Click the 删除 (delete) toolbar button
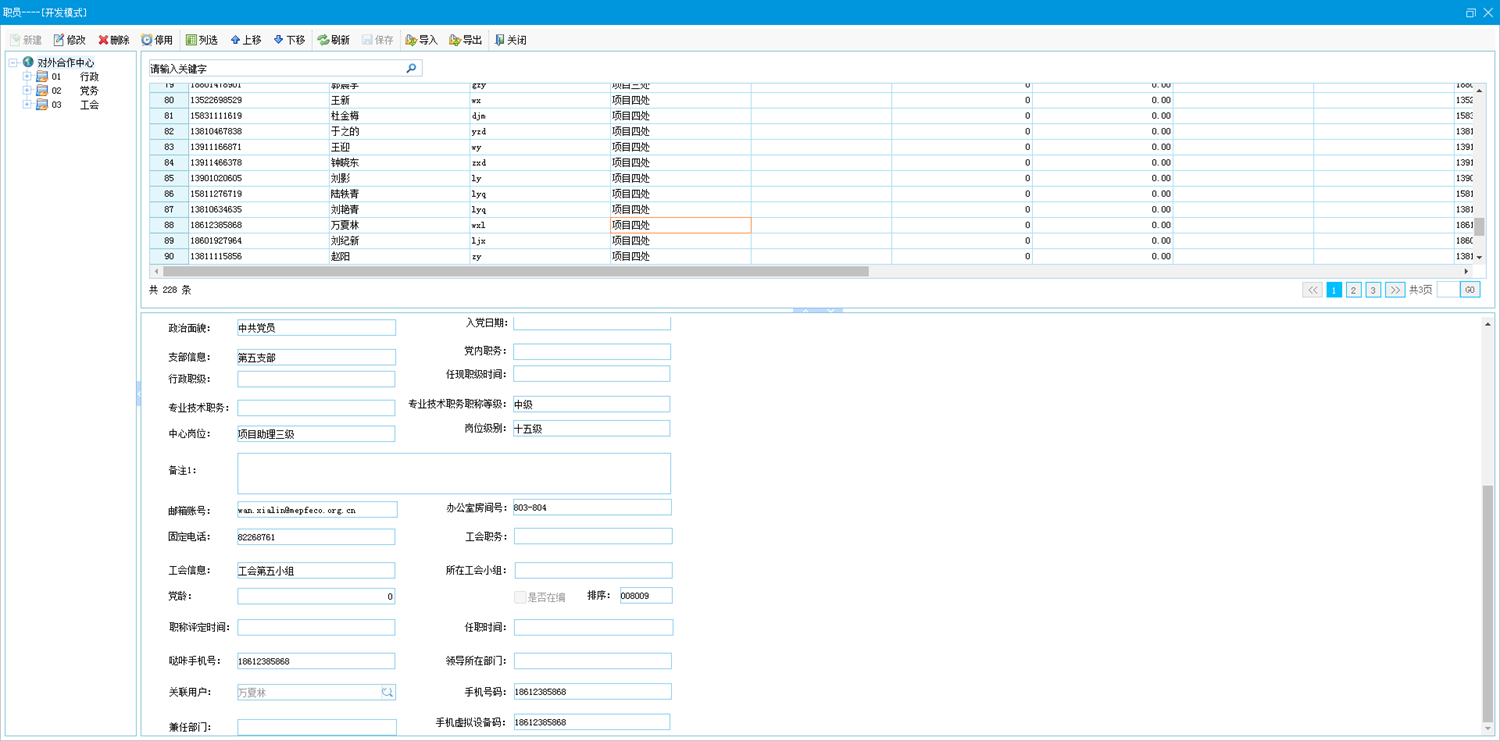 pyautogui.click(x=113, y=40)
